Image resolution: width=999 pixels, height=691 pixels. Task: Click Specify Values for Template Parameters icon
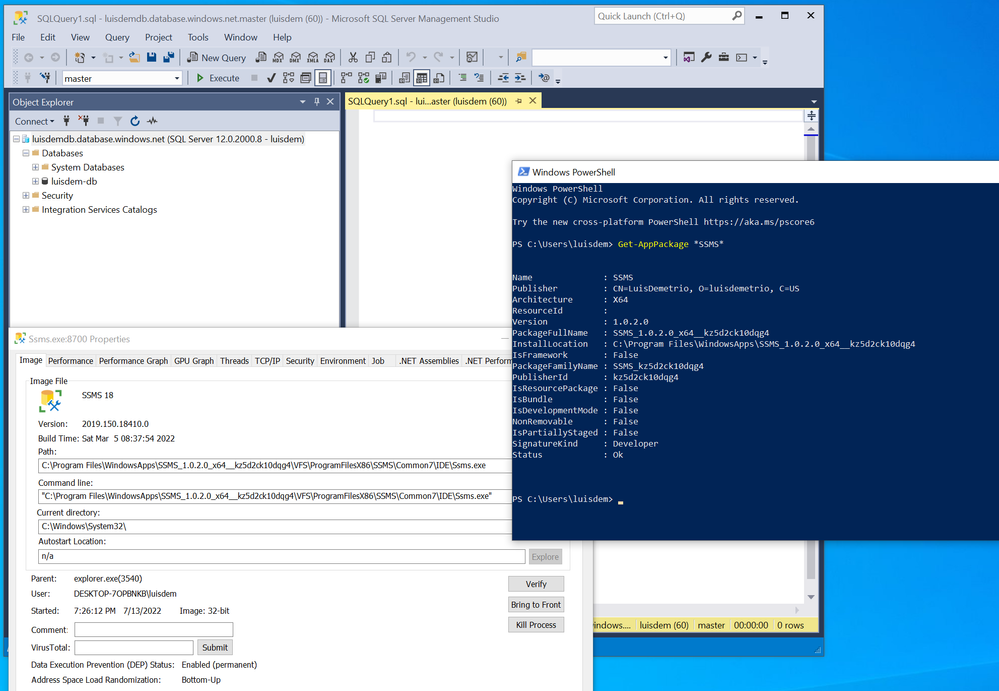(543, 78)
